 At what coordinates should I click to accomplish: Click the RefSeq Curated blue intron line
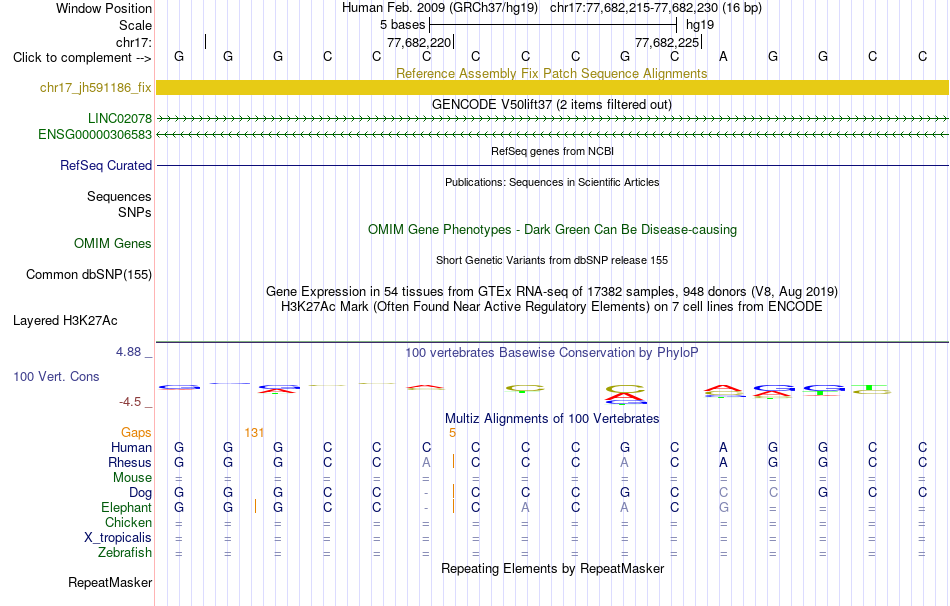[x=552, y=165]
